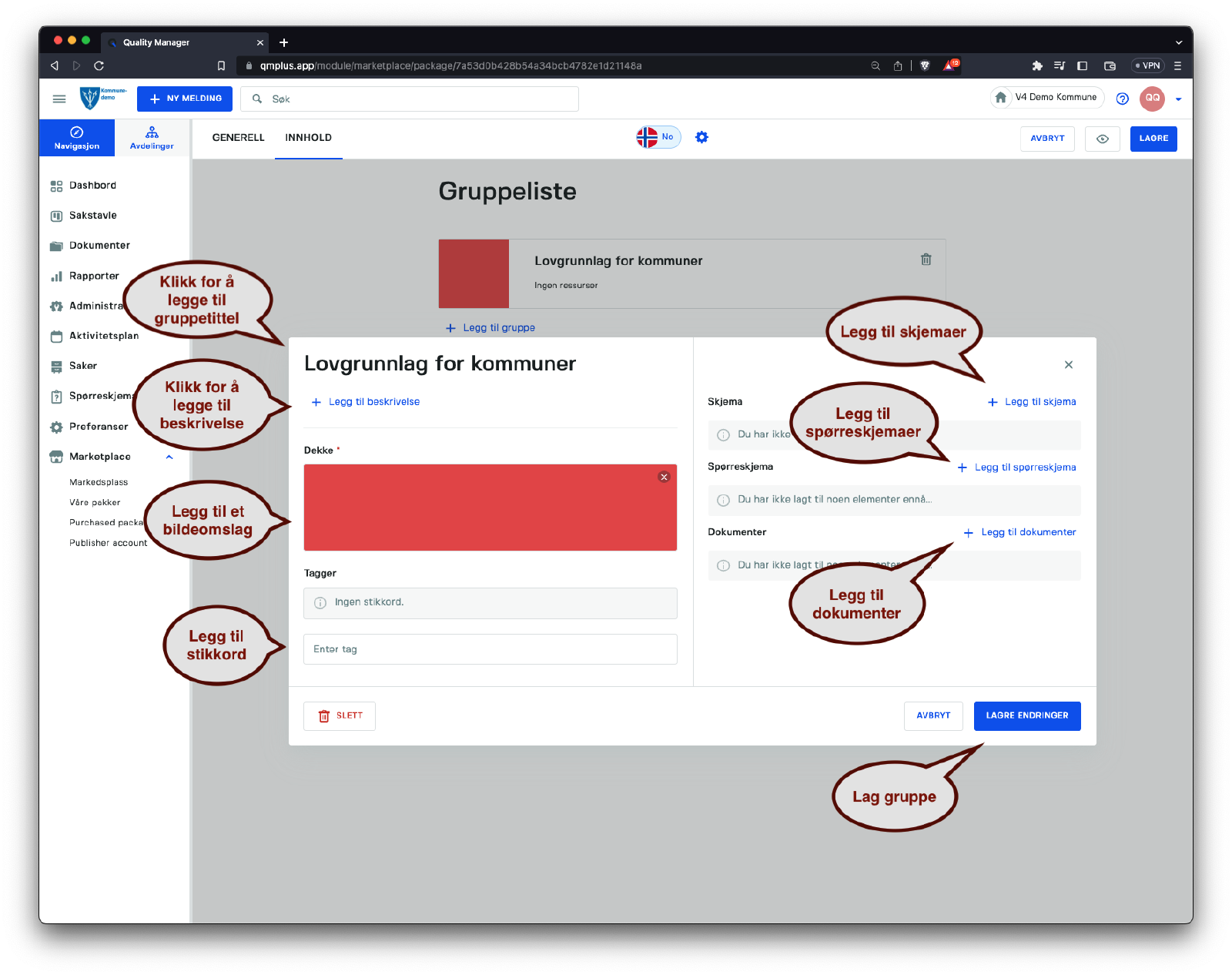Screen dimensions: 1232x975
Task: Click the Legg til skjema link
Action: [x=1039, y=402]
